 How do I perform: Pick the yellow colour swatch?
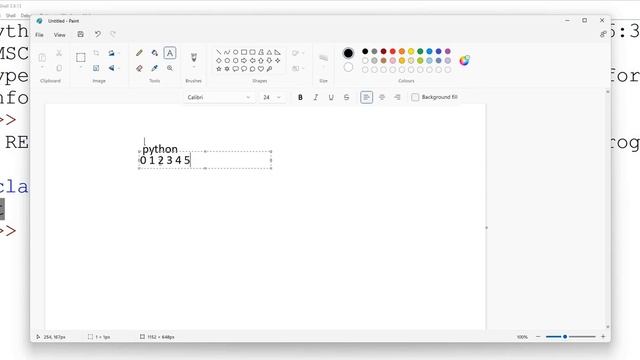(x=411, y=51)
